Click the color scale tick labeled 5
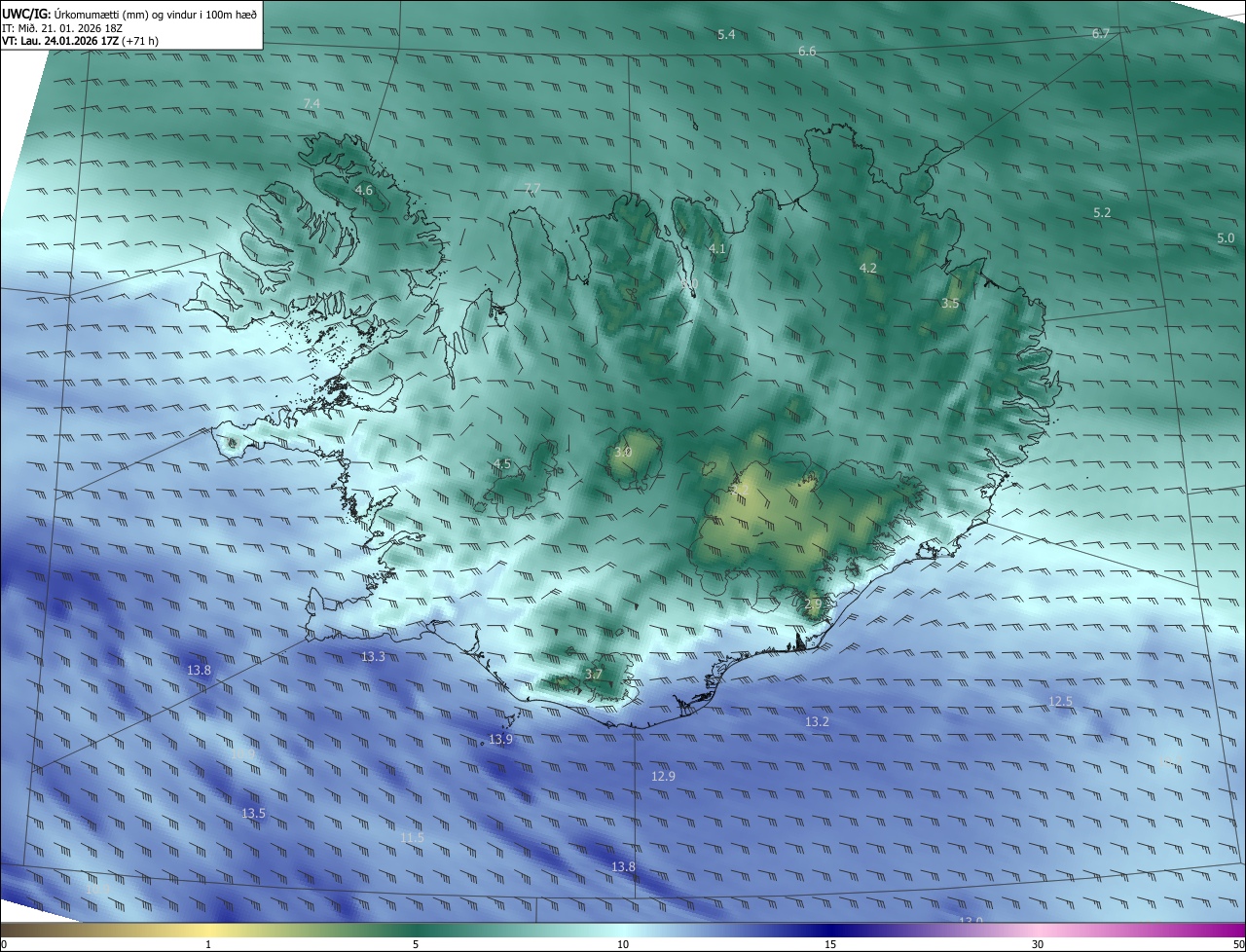1246x952 pixels. coord(416,944)
